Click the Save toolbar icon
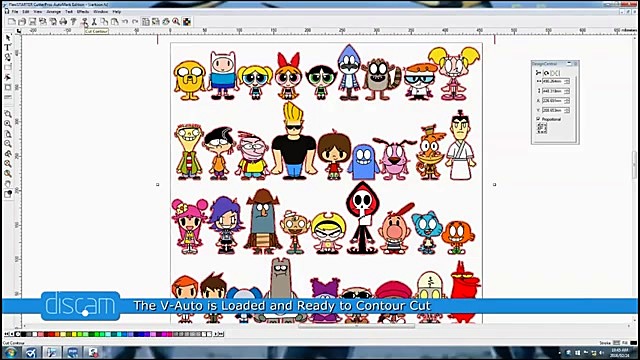The height and width of the screenshot is (360, 640). tap(32, 22)
